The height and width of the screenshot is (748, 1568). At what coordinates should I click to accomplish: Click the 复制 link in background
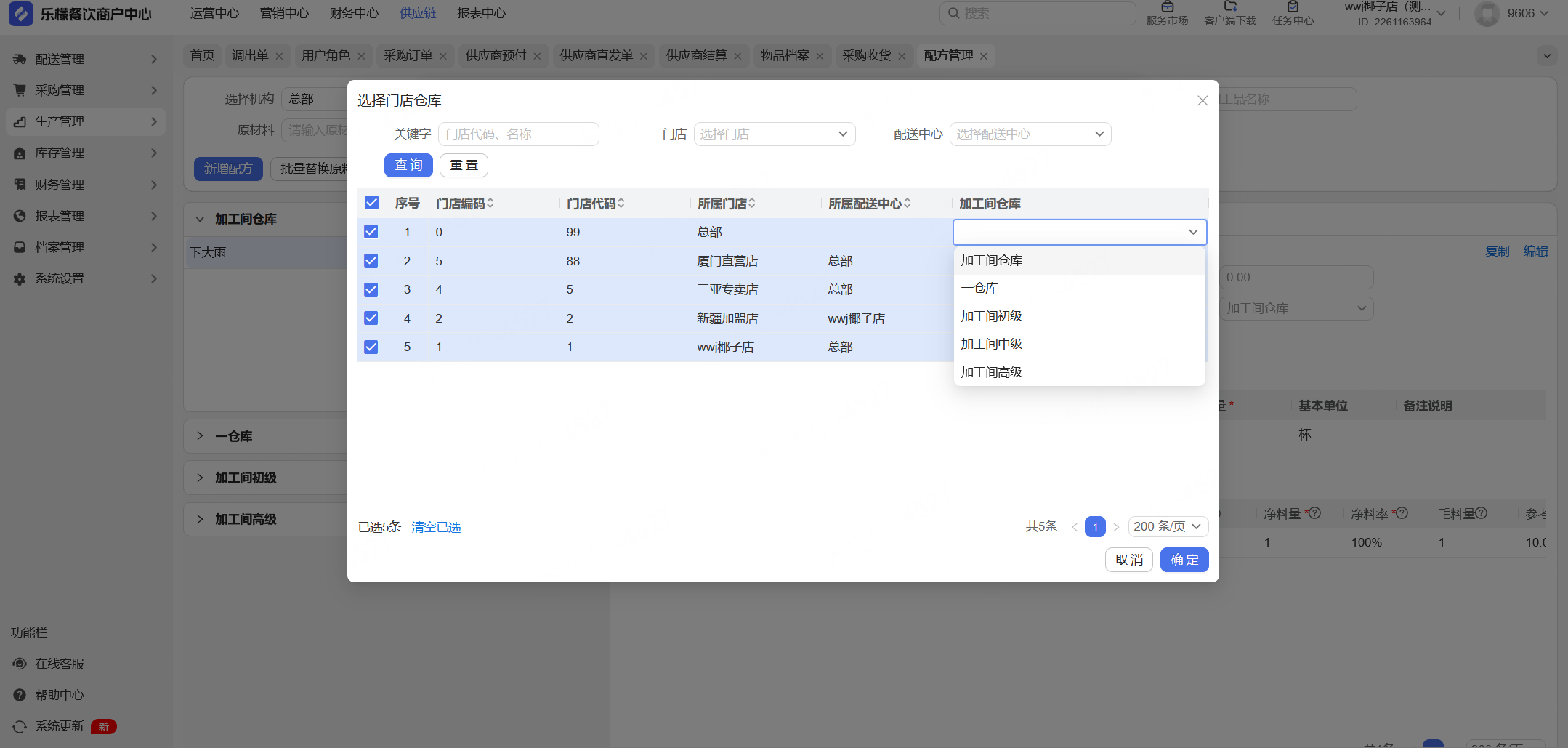click(1497, 252)
